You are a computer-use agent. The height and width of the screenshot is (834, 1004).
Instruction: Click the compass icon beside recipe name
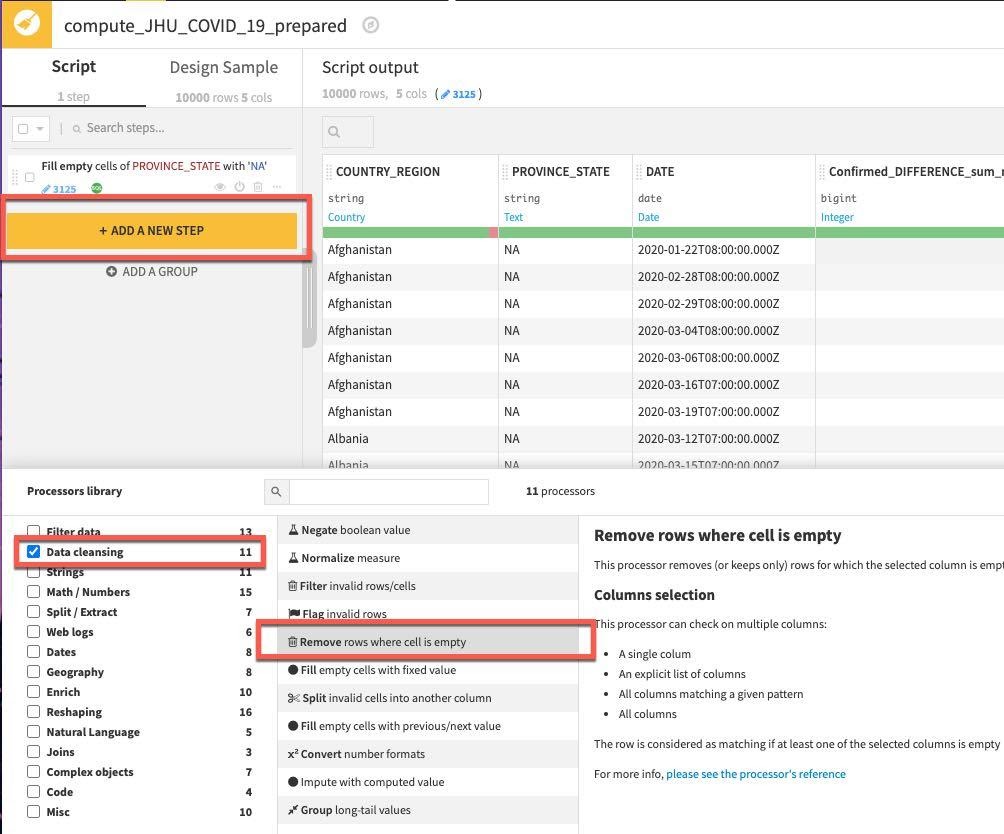371,26
